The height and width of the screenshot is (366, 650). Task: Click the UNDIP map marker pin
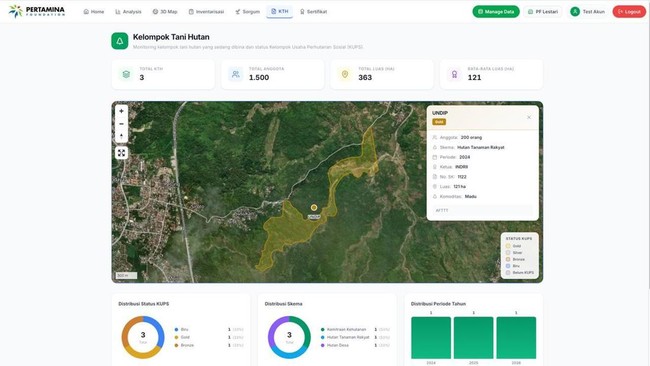click(314, 207)
